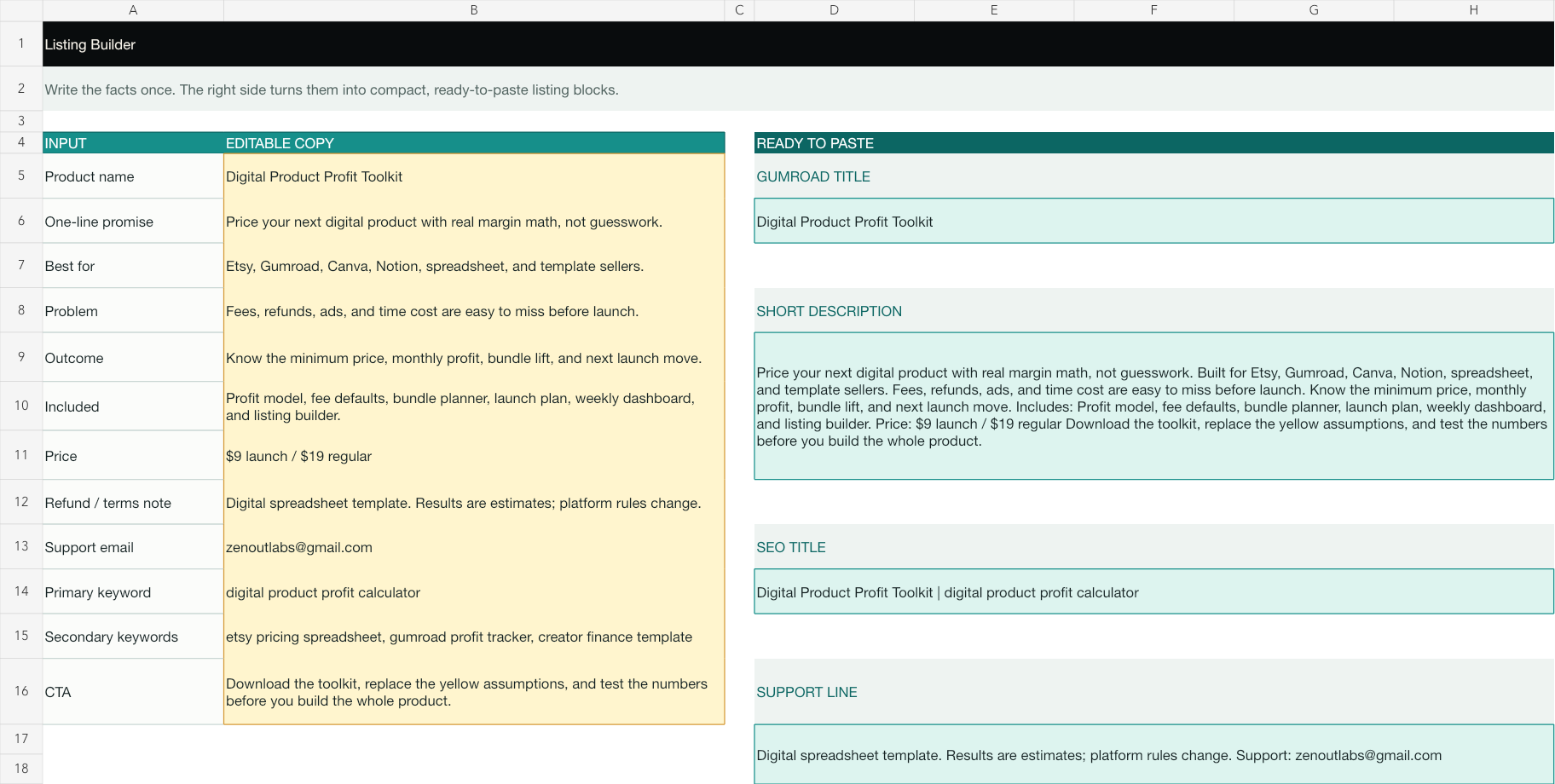Select column H header
This screenshot has width=1555, height=784.
(x=1474, y=10)
